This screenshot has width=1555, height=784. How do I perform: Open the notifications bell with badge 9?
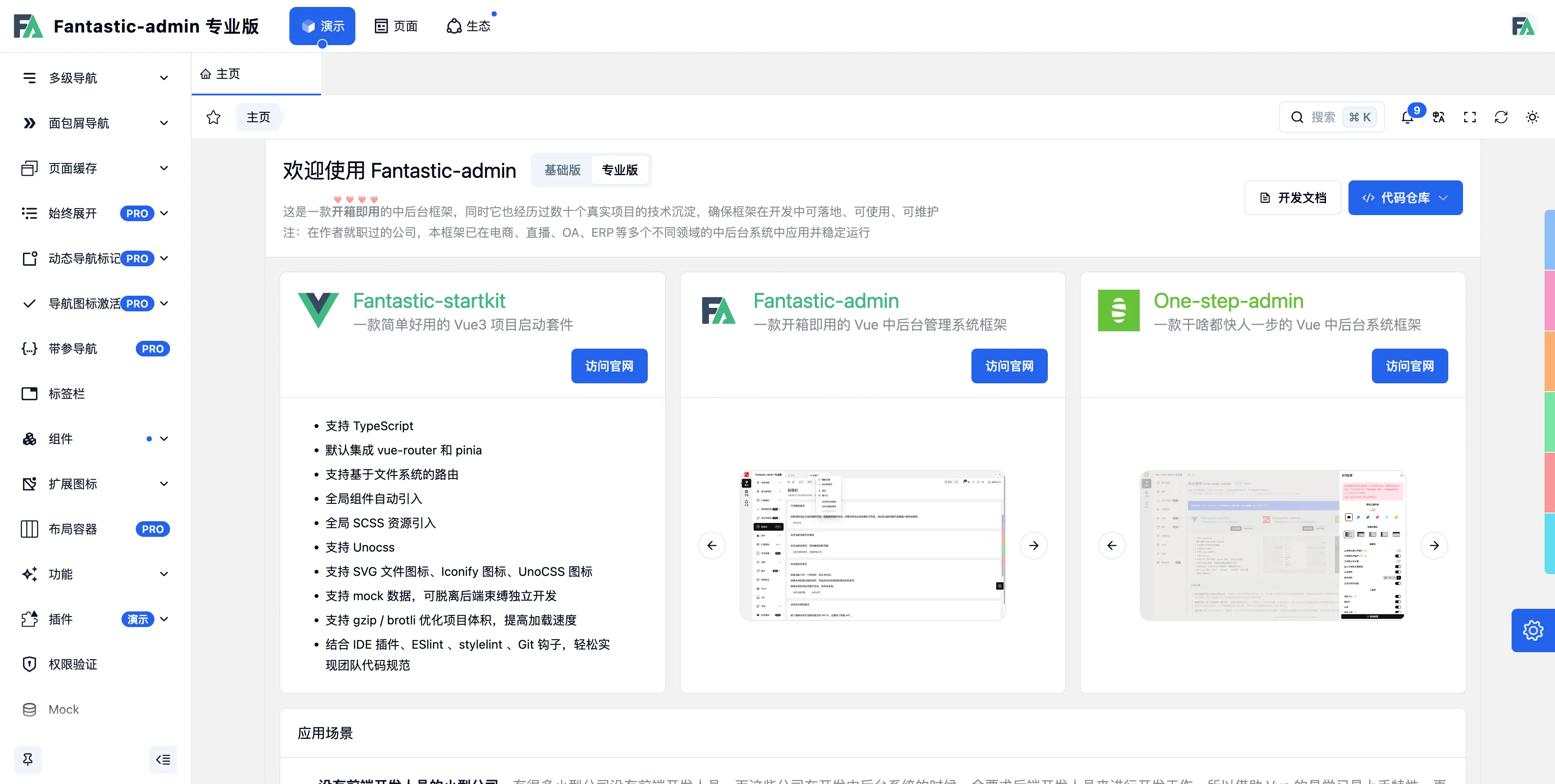(x=1407, y=117)
